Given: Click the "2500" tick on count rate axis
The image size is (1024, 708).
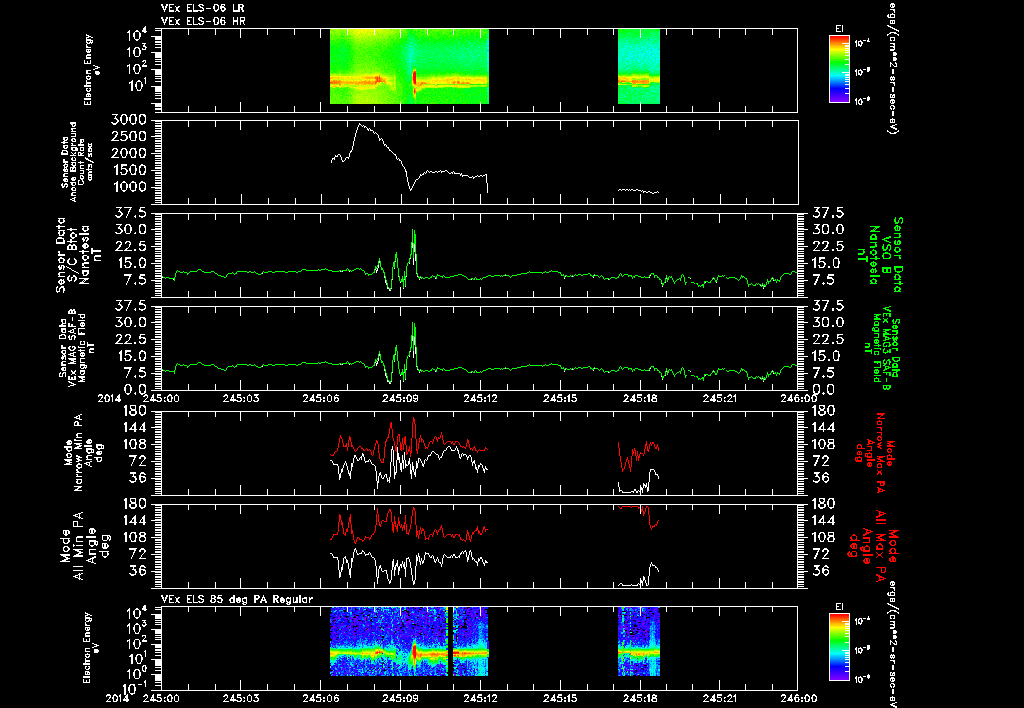Looking at the screenshot, I should tap(129, 137).
